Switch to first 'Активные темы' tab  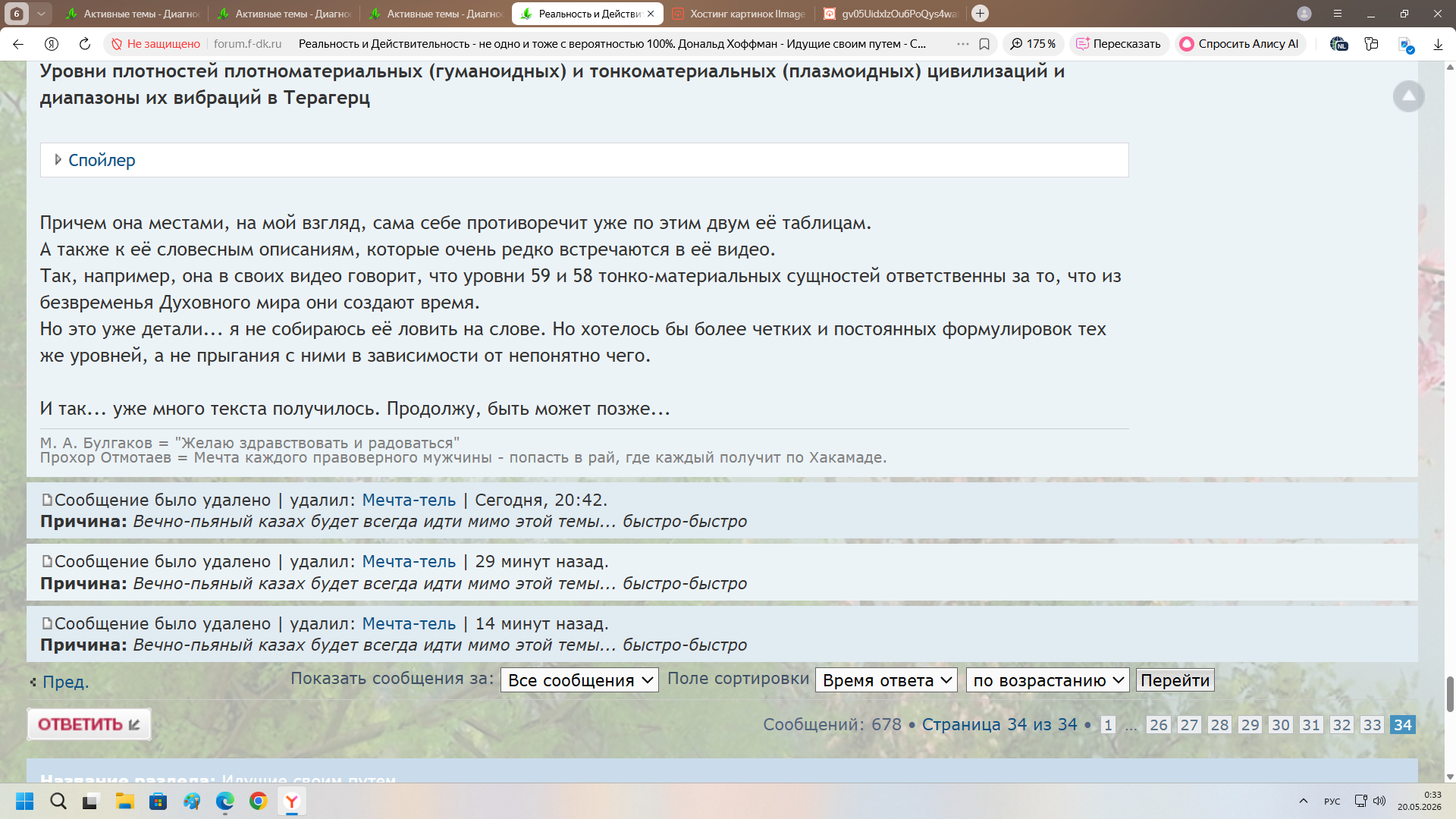[133, 14]
